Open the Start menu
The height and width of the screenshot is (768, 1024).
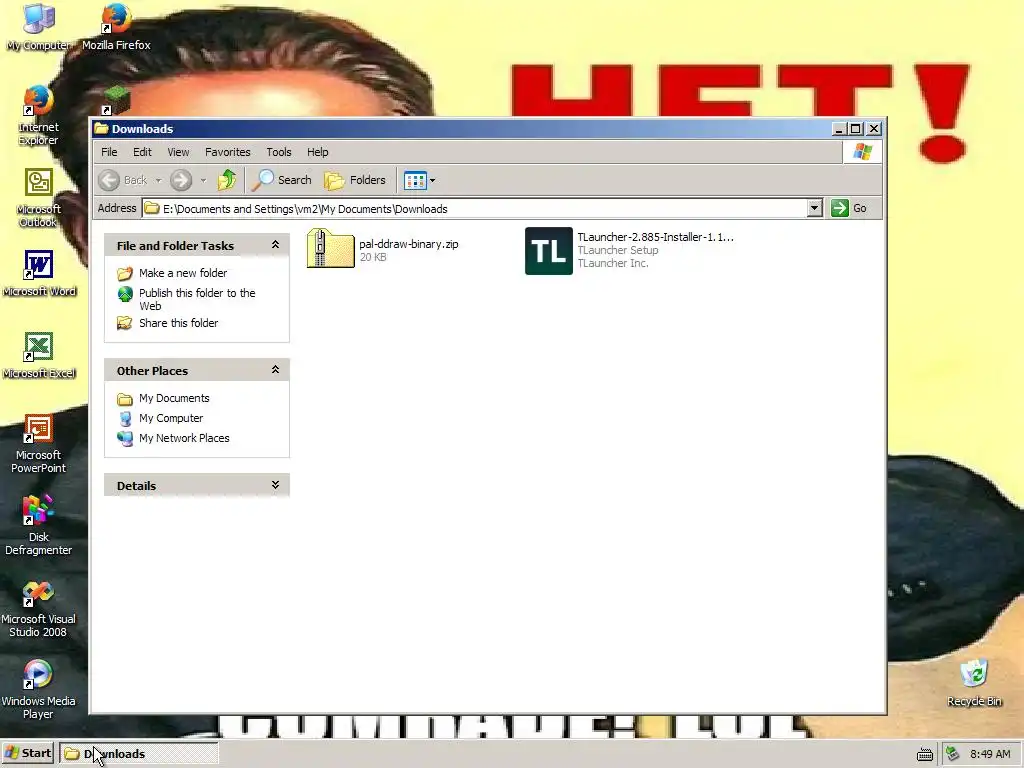tap(28, 753)
